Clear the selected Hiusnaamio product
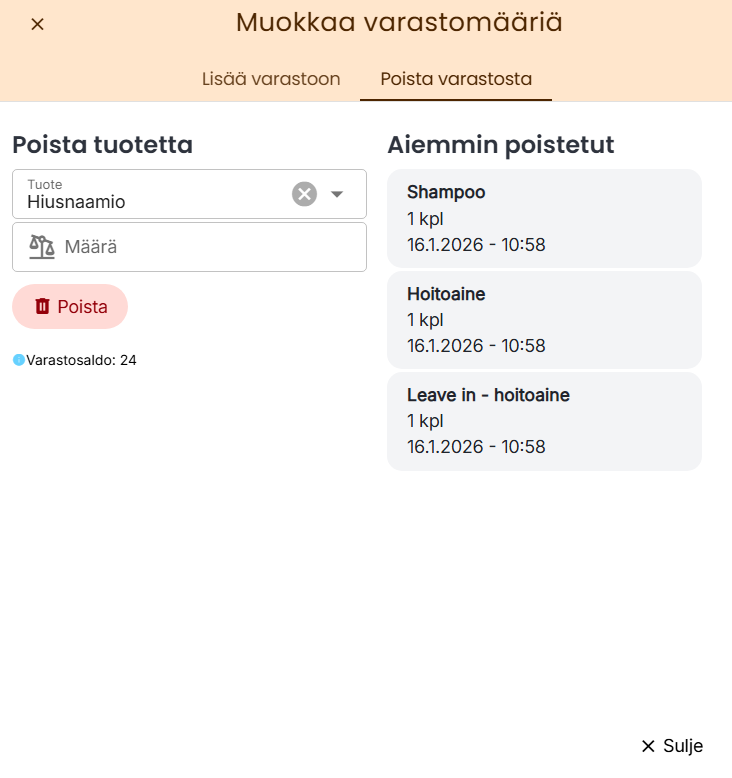Screen dimensions: 732x778 pos(304,194)
